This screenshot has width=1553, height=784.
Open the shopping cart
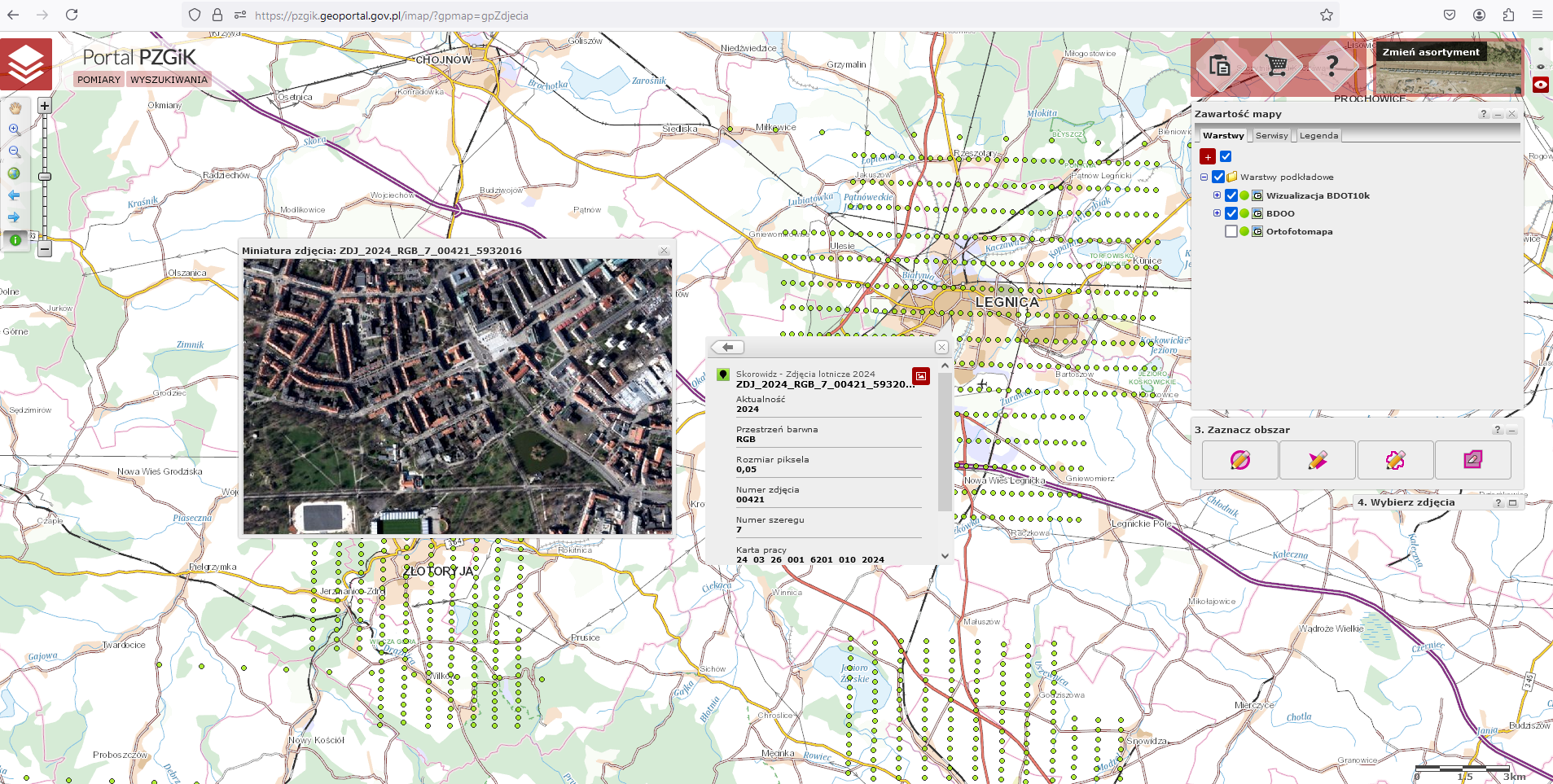click(1276, 65)
